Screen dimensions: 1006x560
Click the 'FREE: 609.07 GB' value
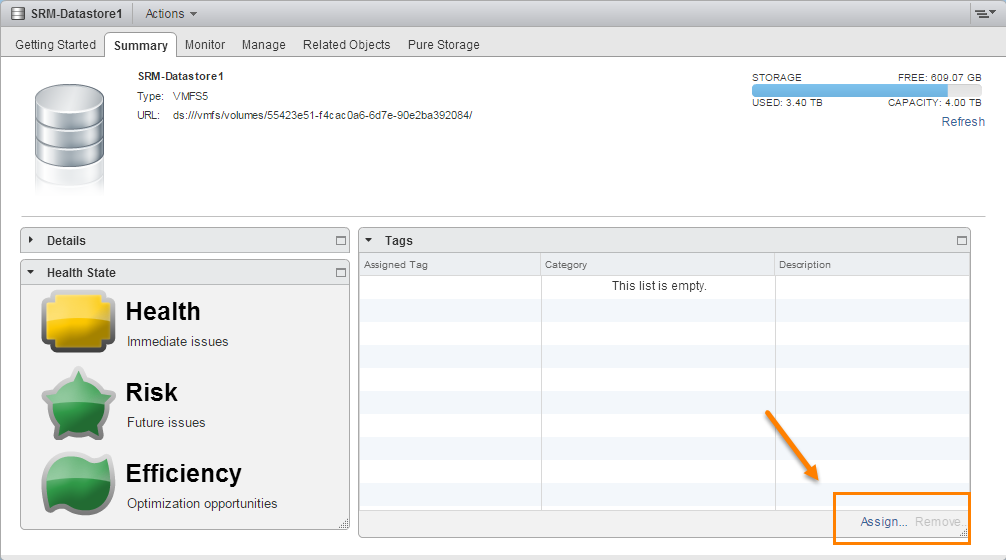tap(939, 77)
